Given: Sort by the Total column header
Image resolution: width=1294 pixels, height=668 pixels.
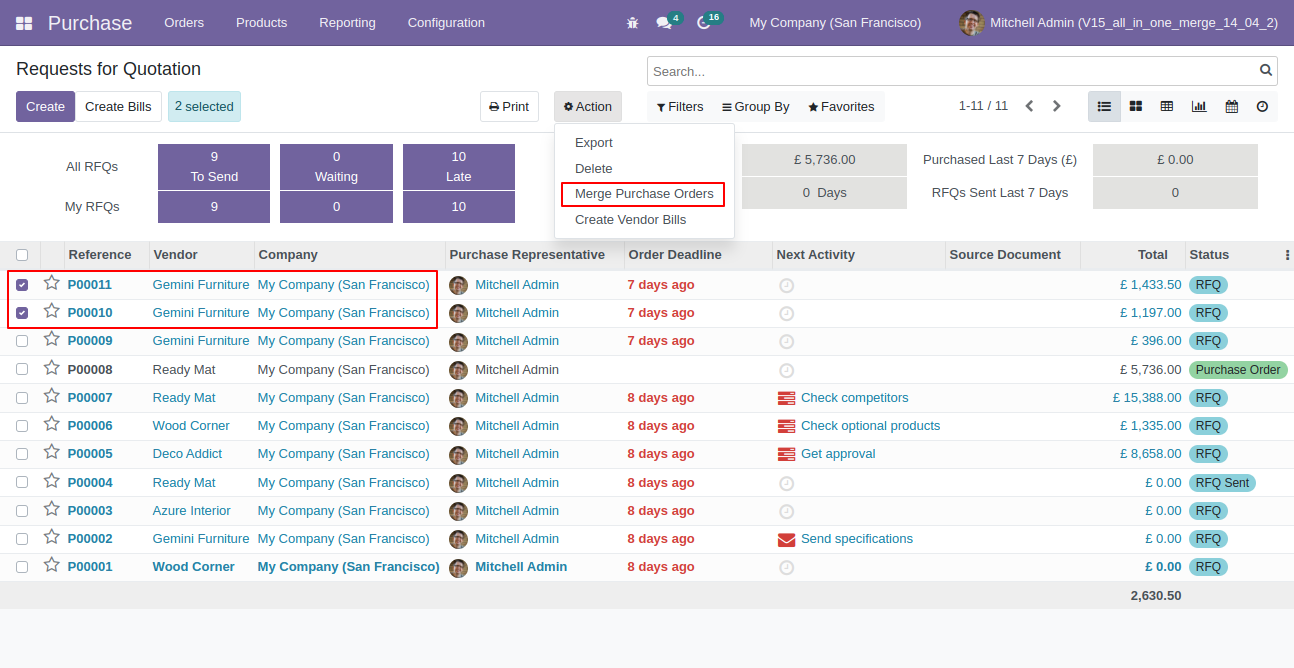Looking at the screenshot, I should [x=1133, y=255].
